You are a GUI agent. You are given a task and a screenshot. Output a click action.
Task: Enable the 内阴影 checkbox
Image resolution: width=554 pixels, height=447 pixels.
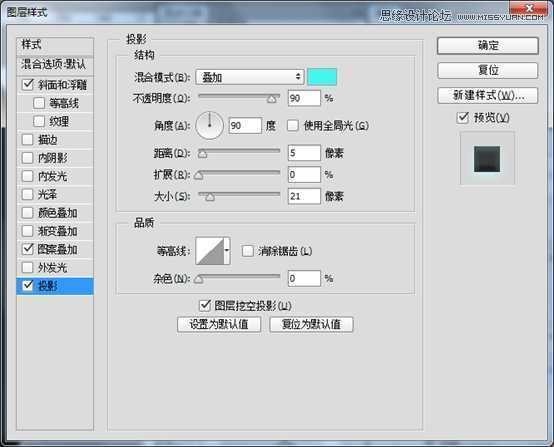coord(28,158)
